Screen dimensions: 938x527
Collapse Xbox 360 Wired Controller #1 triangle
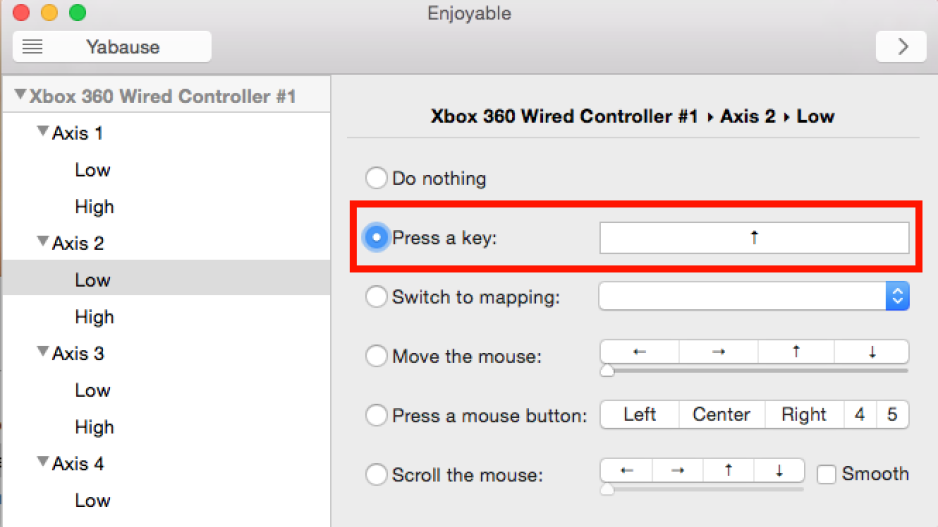click(x=20, y=95)
